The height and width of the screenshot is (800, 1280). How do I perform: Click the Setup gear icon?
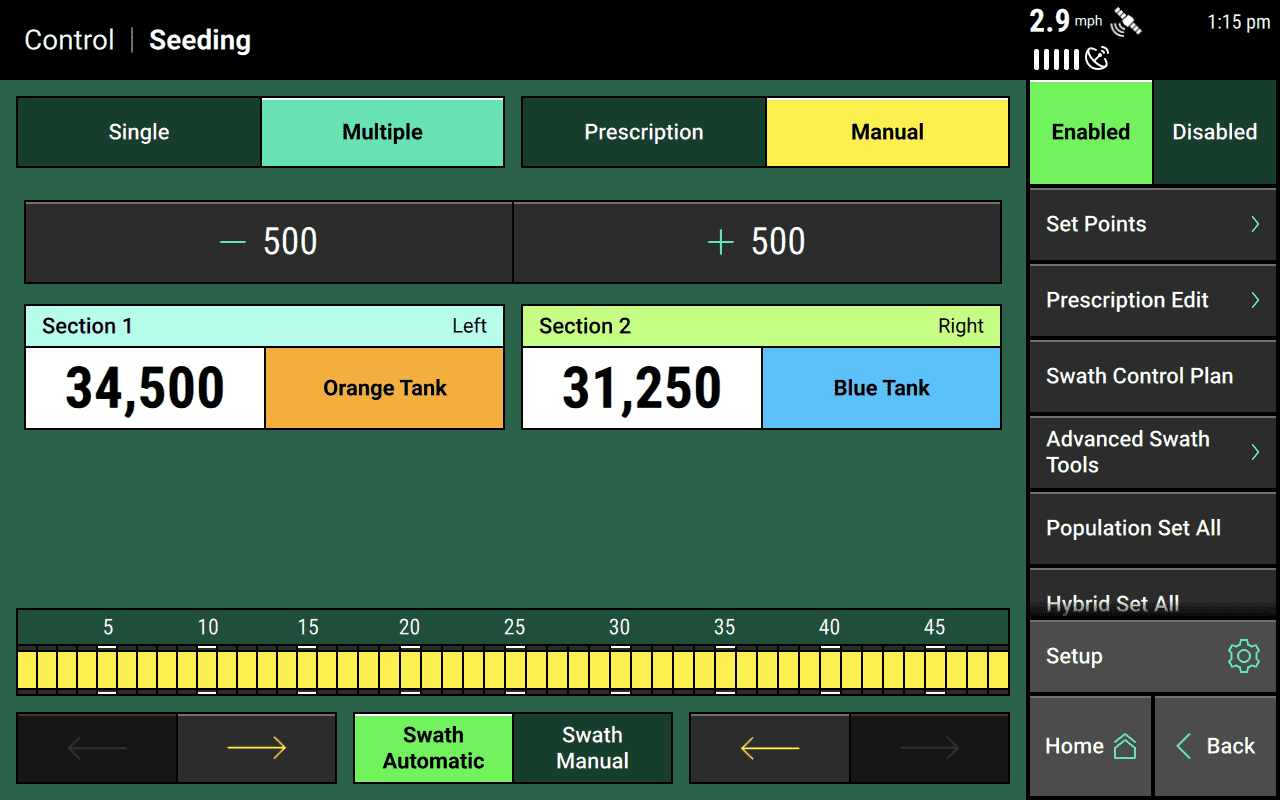1242,656
